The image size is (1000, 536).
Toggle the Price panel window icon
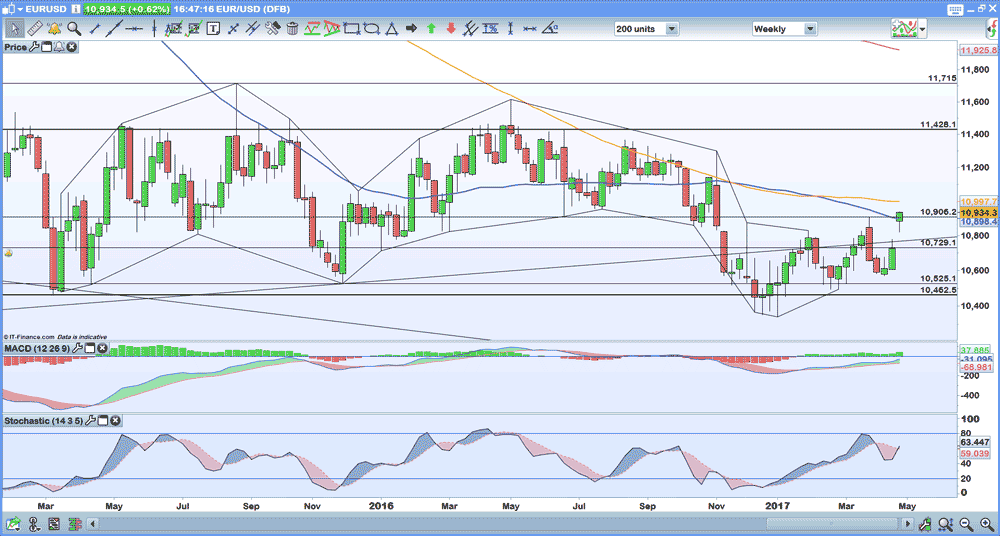(47, 47)
